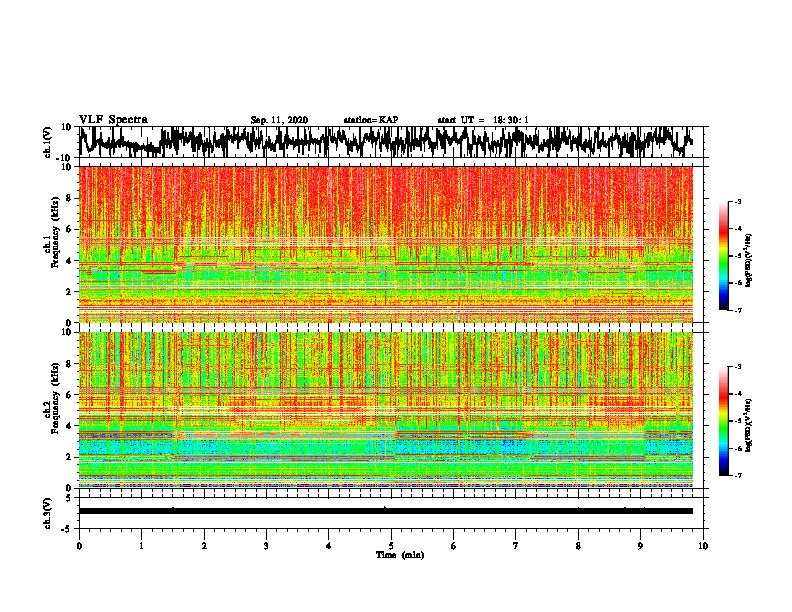
Task: Click the ch.2 spectrogram color scale bar
Action: point(723,421)
